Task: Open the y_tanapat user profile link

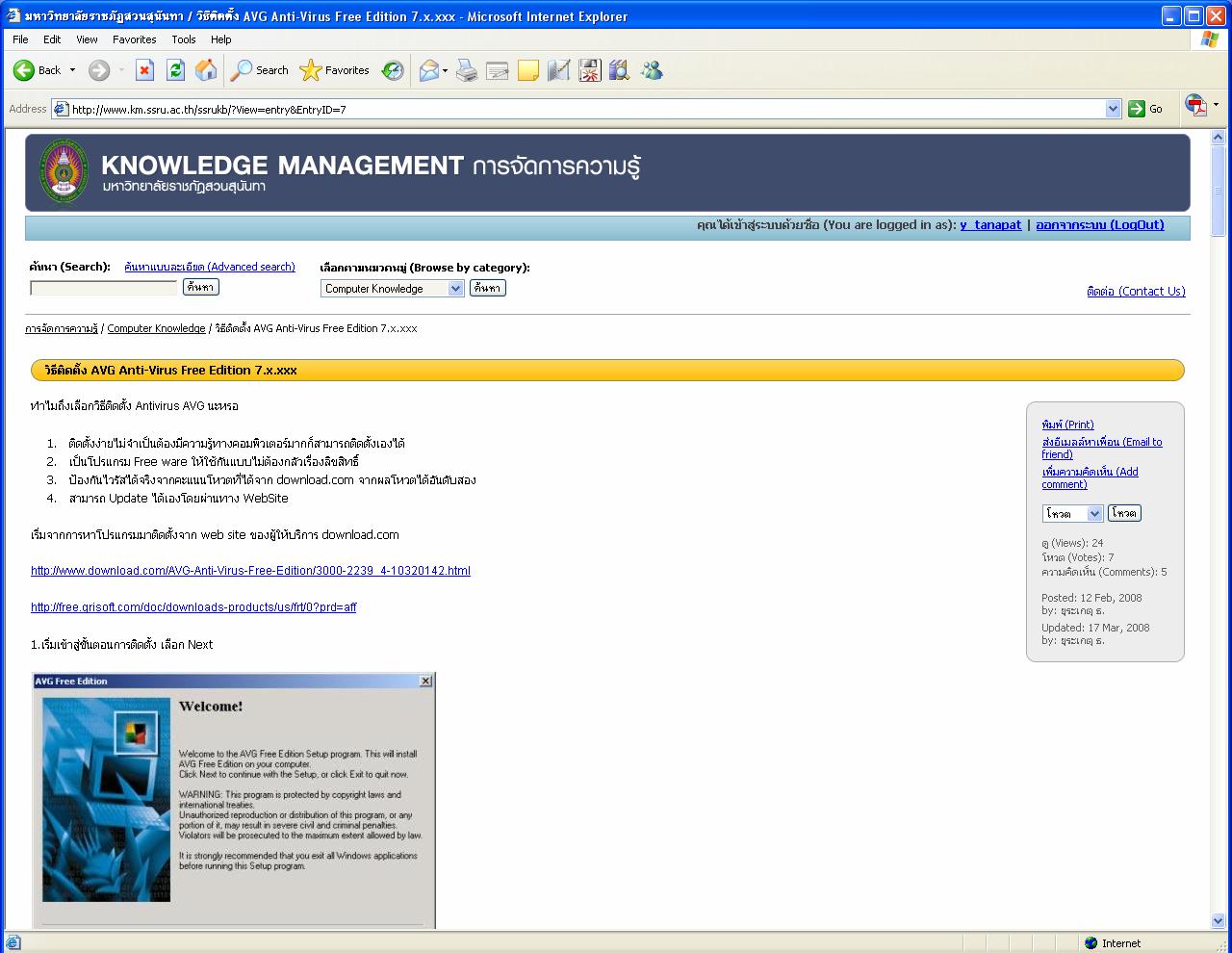Action: coord(990,224)
